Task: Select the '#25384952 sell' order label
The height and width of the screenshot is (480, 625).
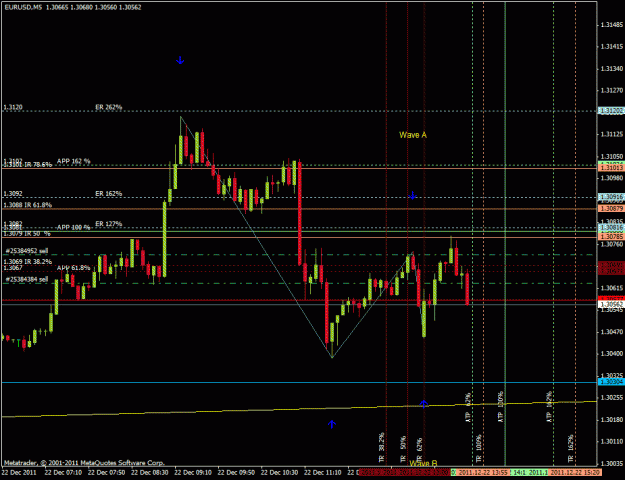Action: click(x=27, y=251)
